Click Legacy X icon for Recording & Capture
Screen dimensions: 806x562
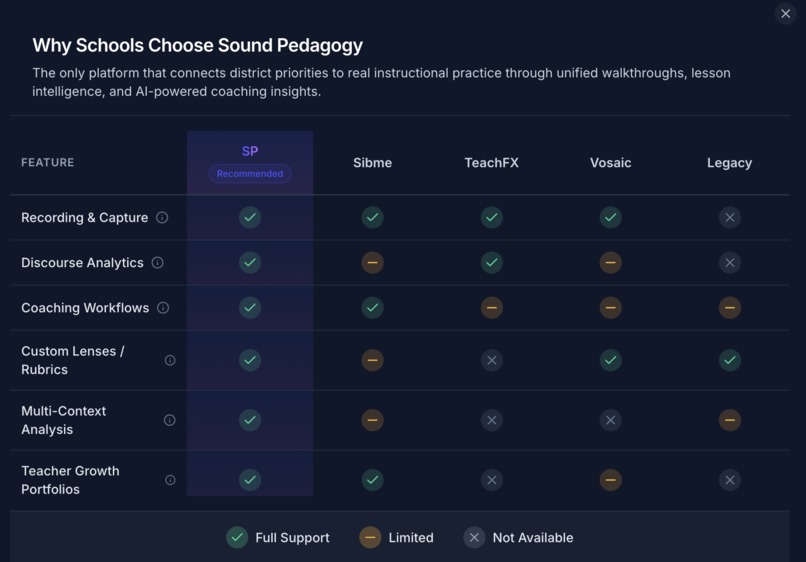pyautogui.click(x=729, y=217)
